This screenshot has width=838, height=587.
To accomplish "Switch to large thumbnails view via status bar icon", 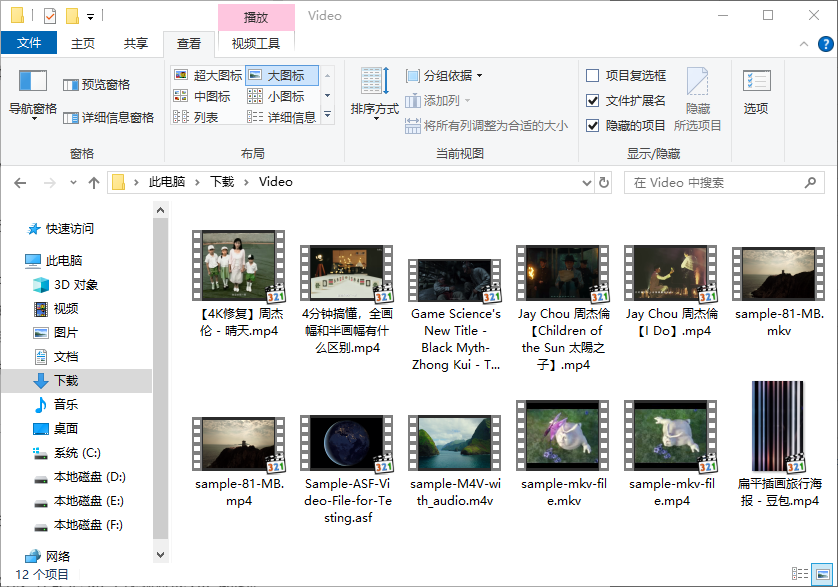I will coord(822,574).
